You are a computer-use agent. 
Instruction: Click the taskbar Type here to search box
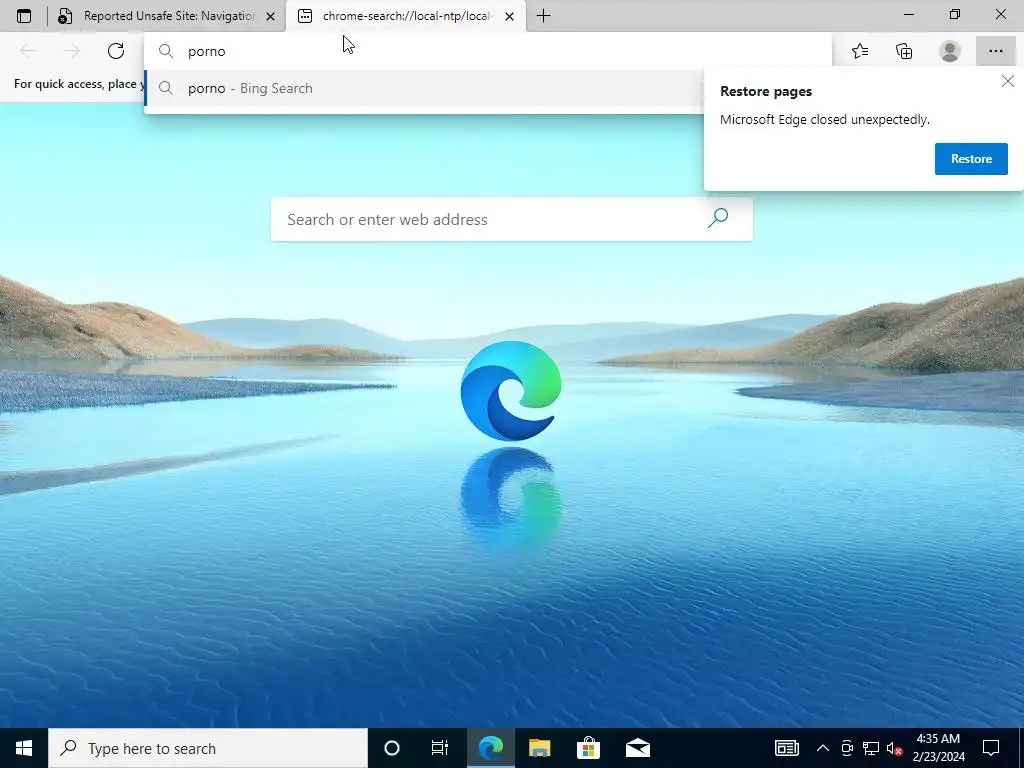208,748
